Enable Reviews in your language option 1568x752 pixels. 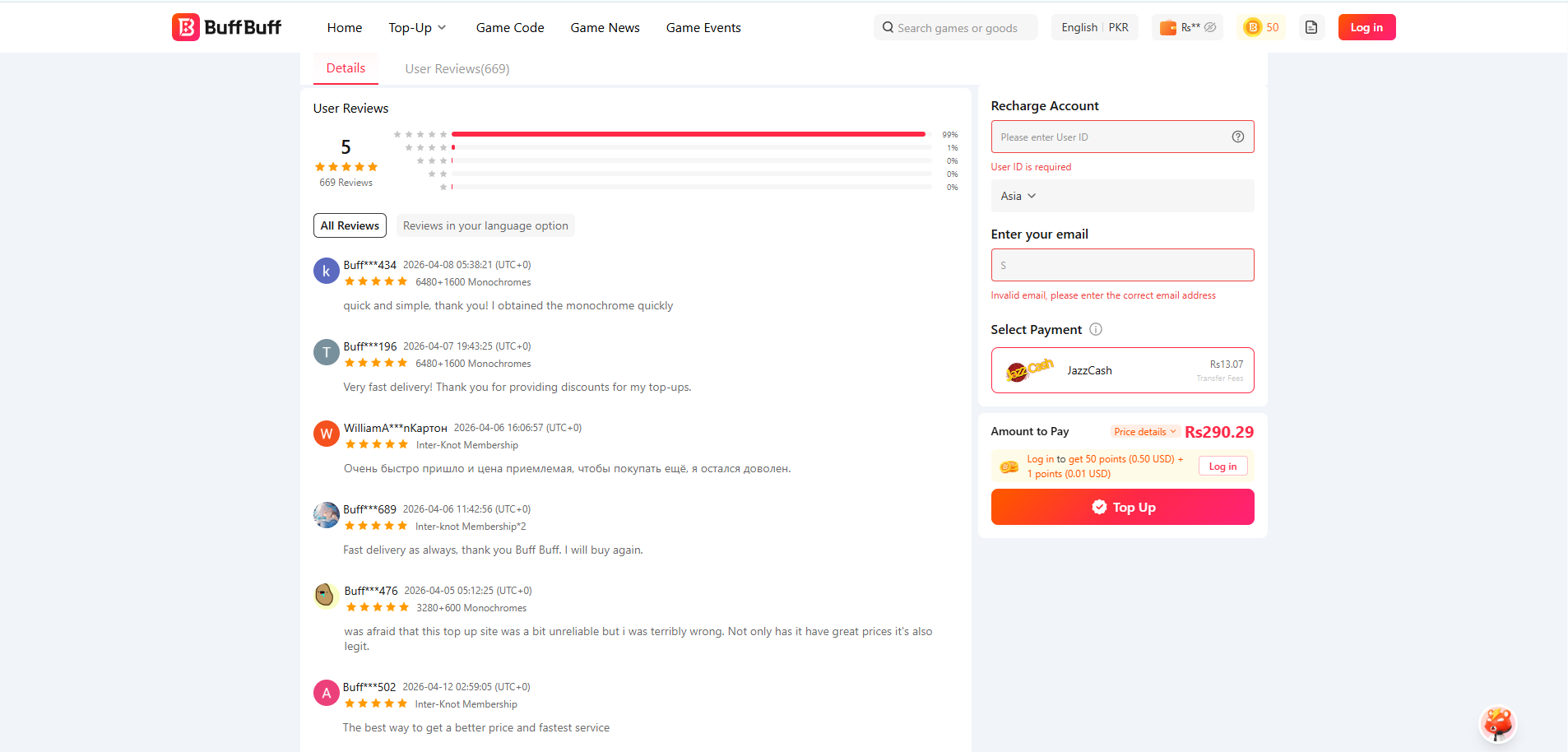coord(485,225)
